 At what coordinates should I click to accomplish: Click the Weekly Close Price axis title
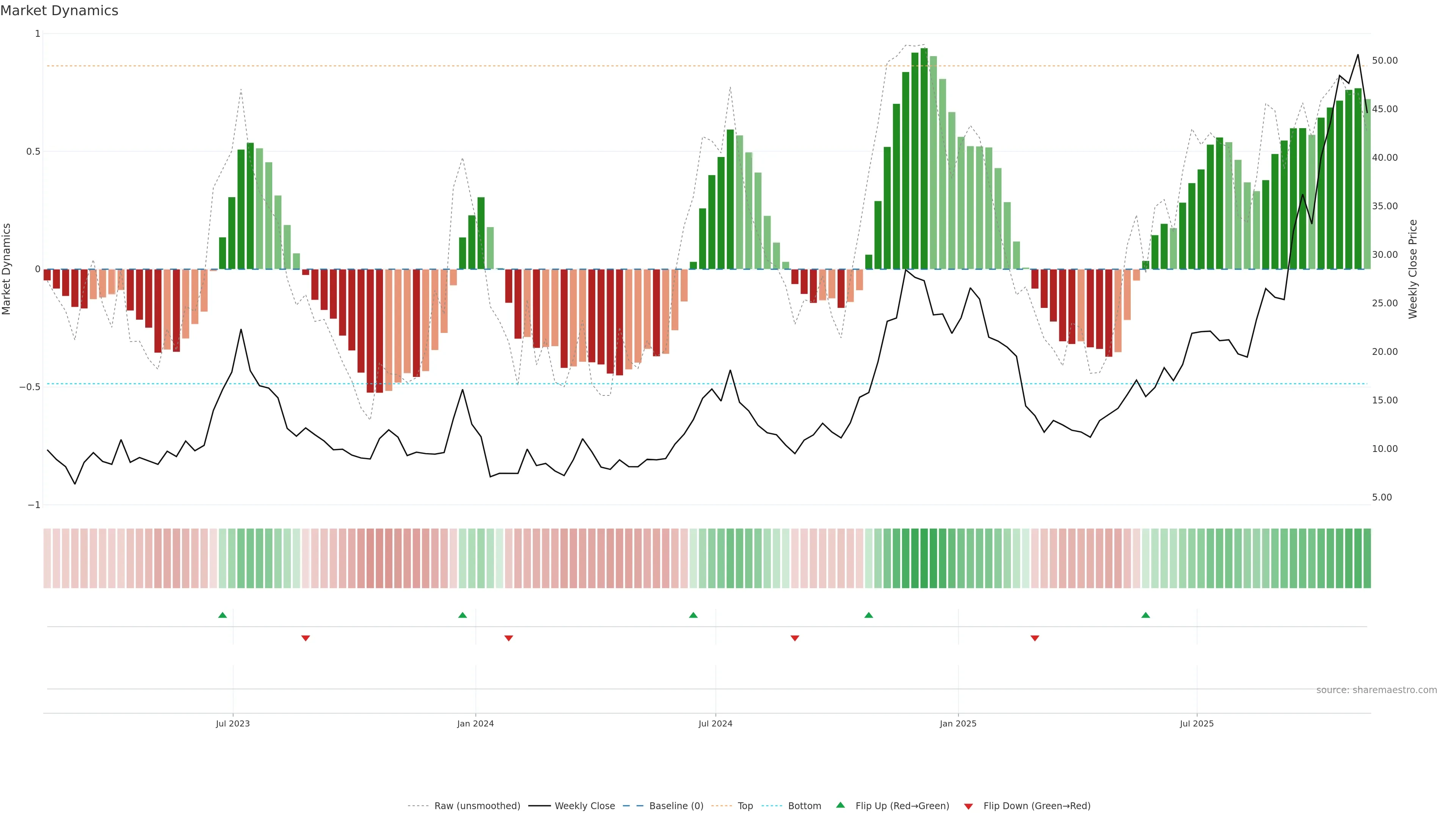coord(1412,269)
